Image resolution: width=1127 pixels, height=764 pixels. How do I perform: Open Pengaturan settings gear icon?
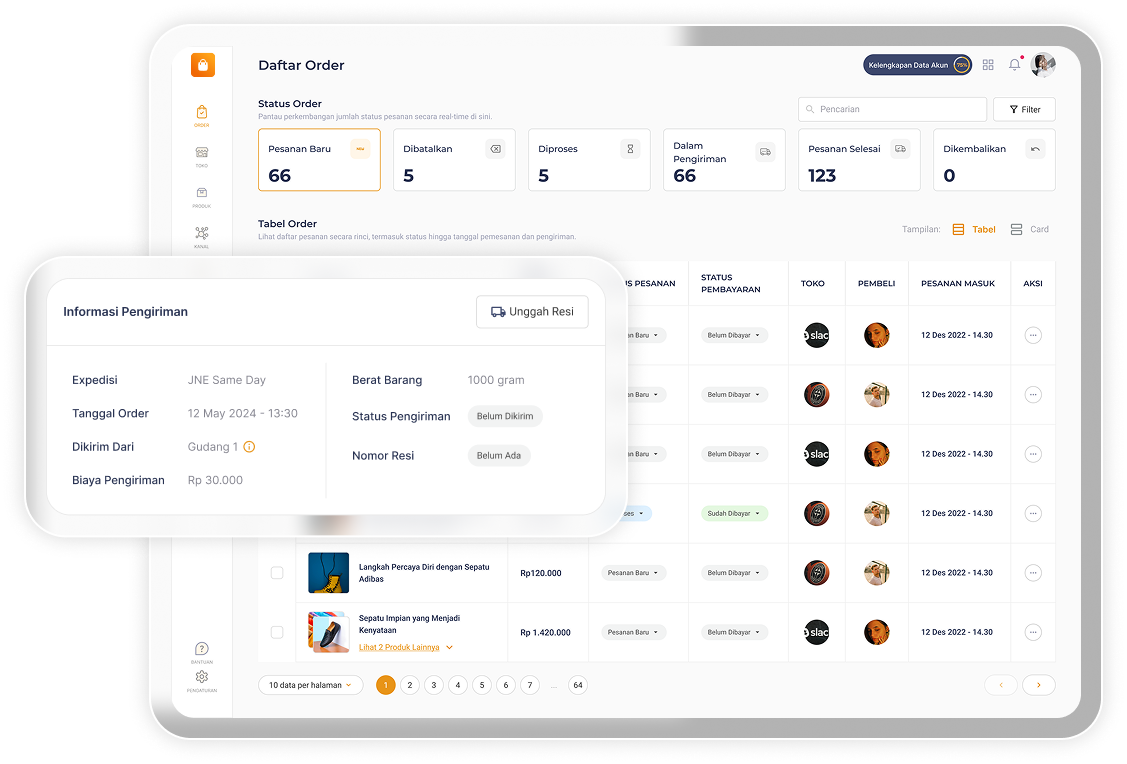(x=202, y=679)
